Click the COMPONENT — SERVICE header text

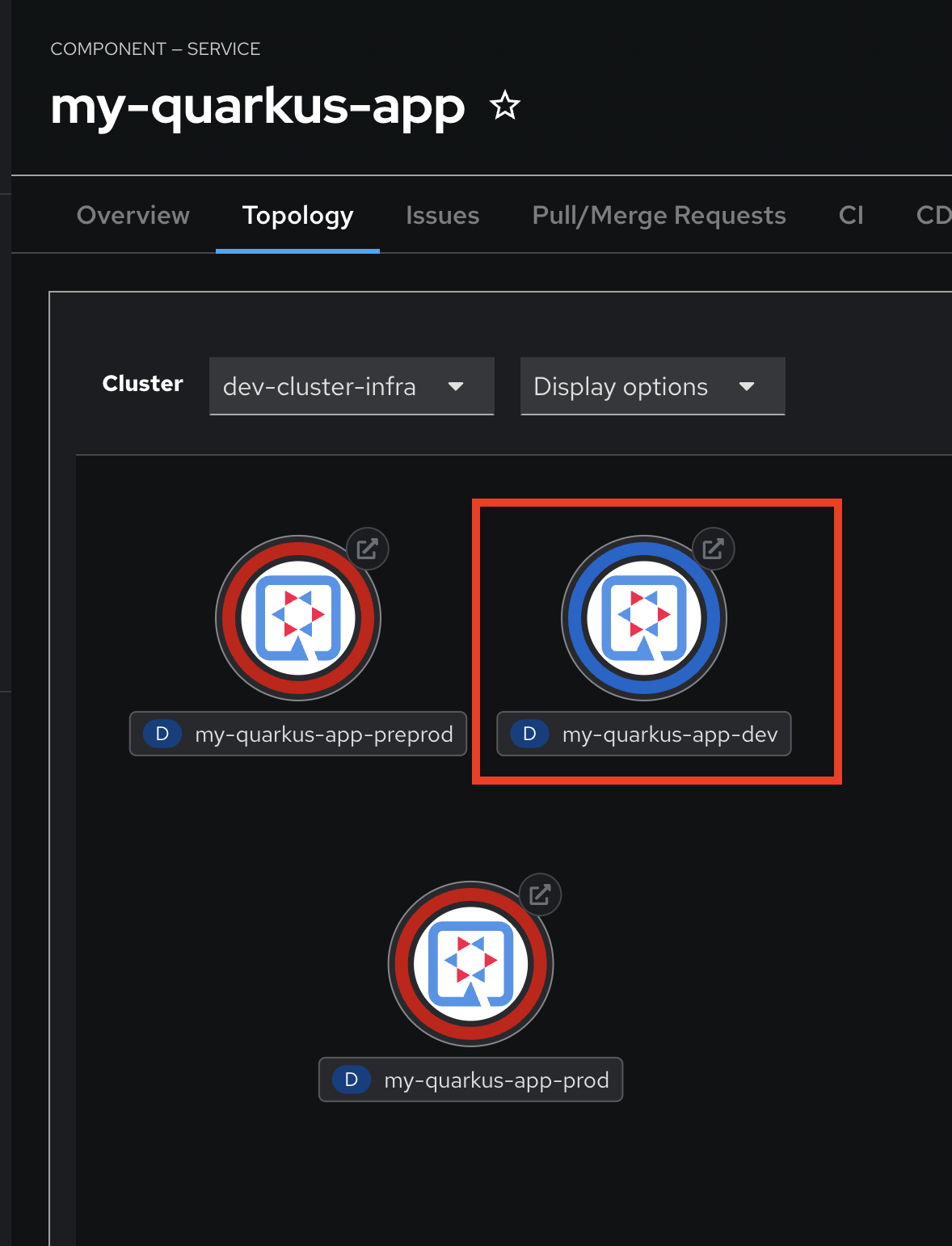coord(155,49)
